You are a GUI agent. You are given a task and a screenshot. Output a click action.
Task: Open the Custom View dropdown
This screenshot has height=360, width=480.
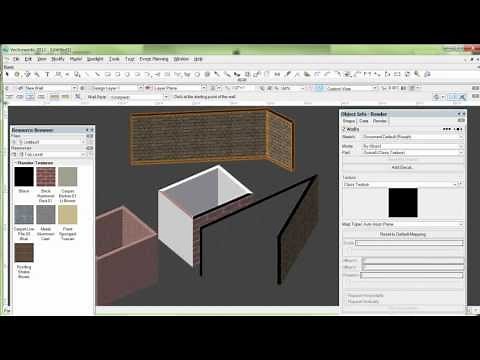[x=351, y=88]
